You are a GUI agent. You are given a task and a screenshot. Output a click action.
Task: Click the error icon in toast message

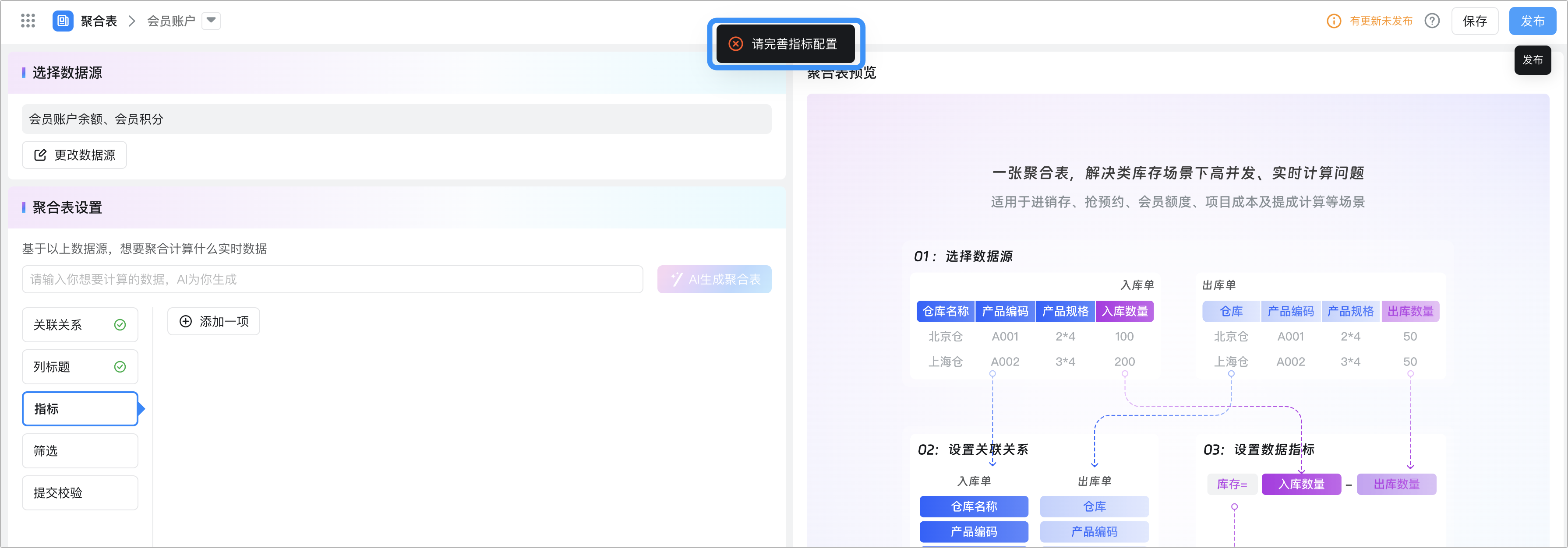pos(735,44)
